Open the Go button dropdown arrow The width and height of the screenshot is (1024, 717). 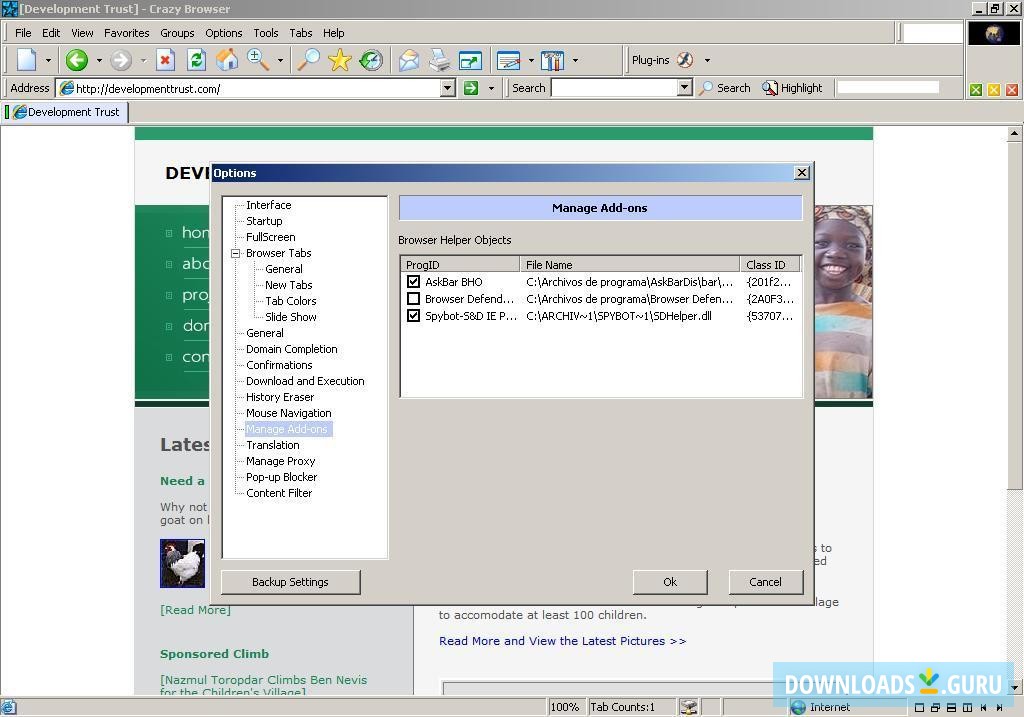491,88
